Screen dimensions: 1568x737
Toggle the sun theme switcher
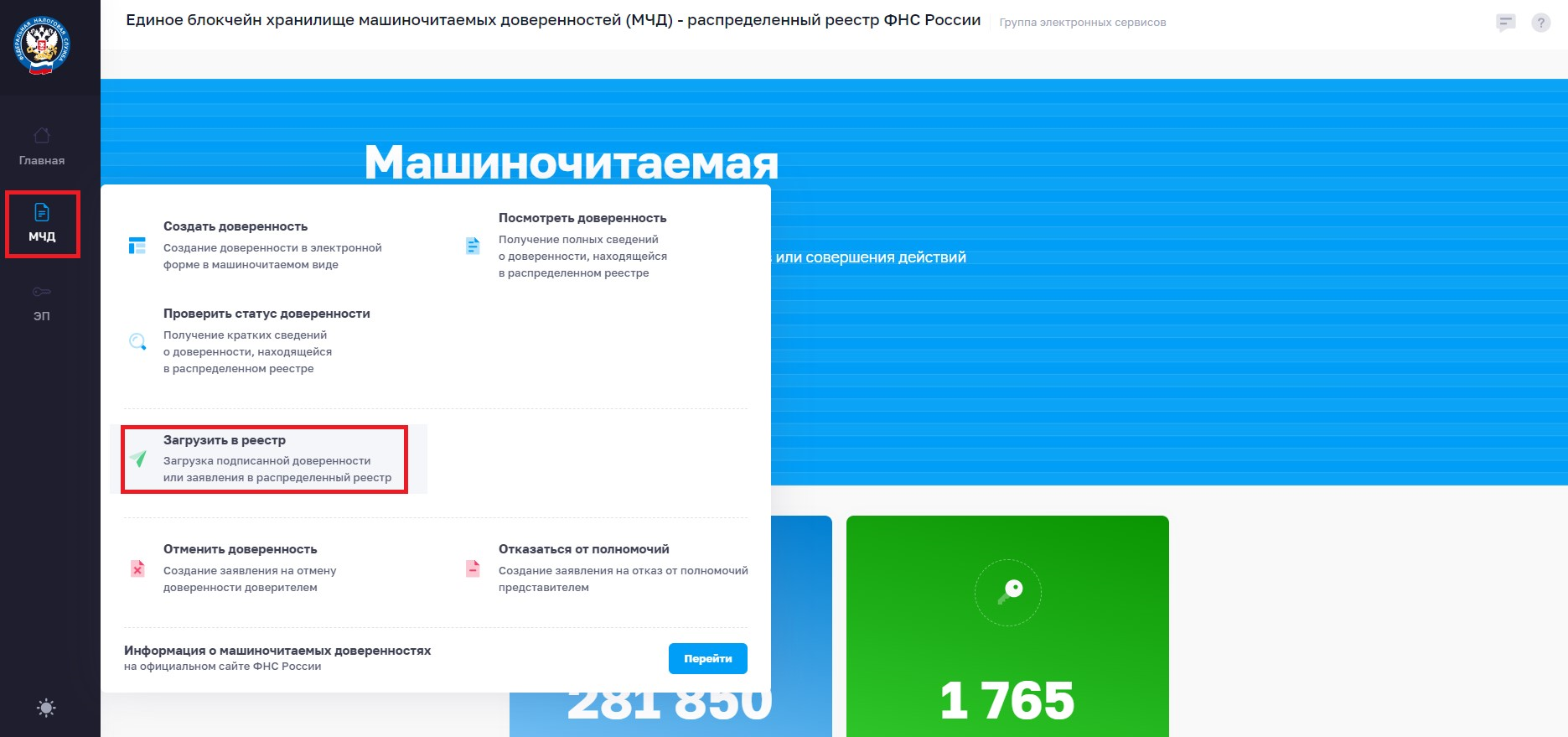tap(46, 708)
